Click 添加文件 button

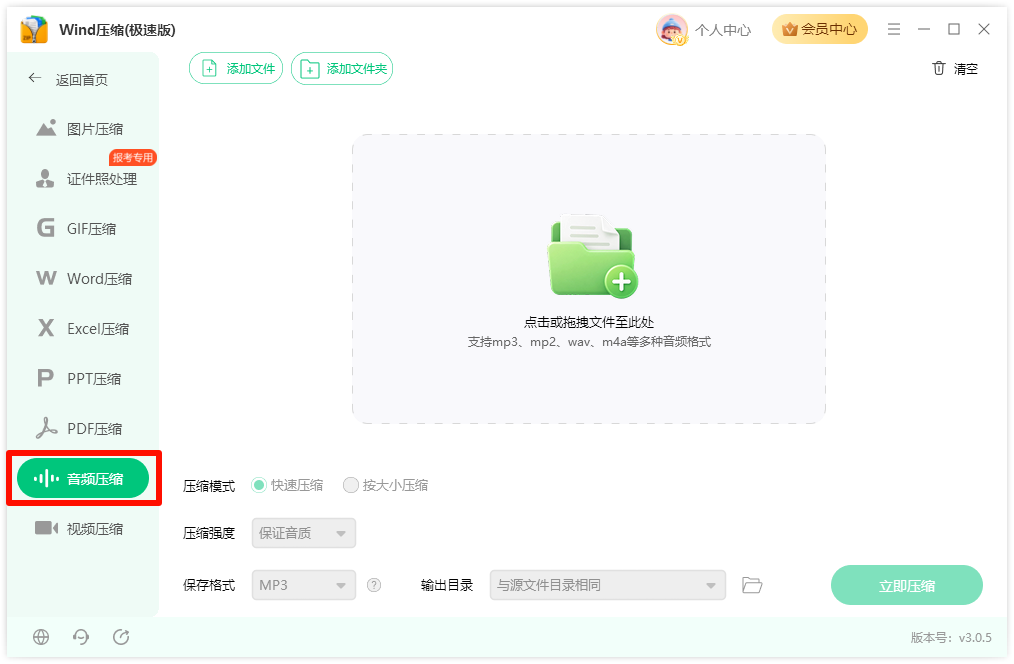point(236,69)
